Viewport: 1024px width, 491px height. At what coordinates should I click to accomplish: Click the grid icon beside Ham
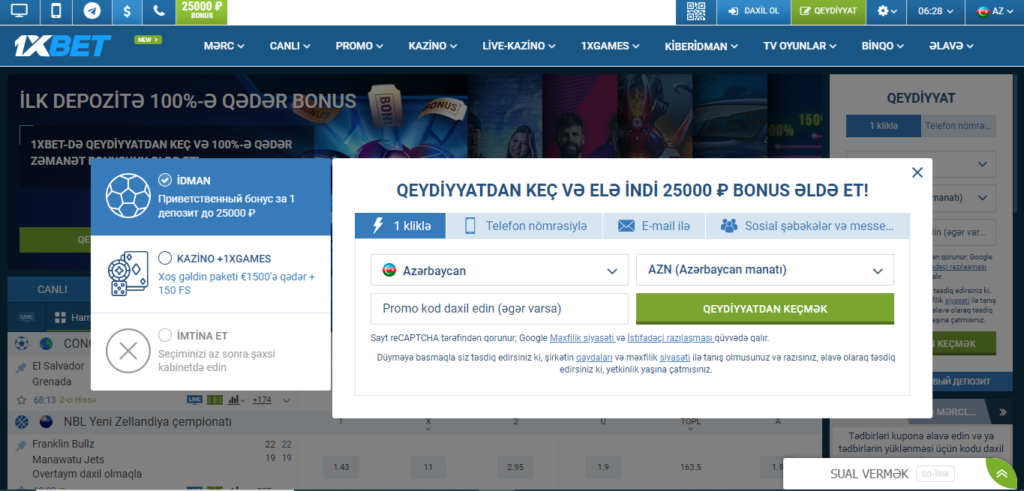pos(60,318)
